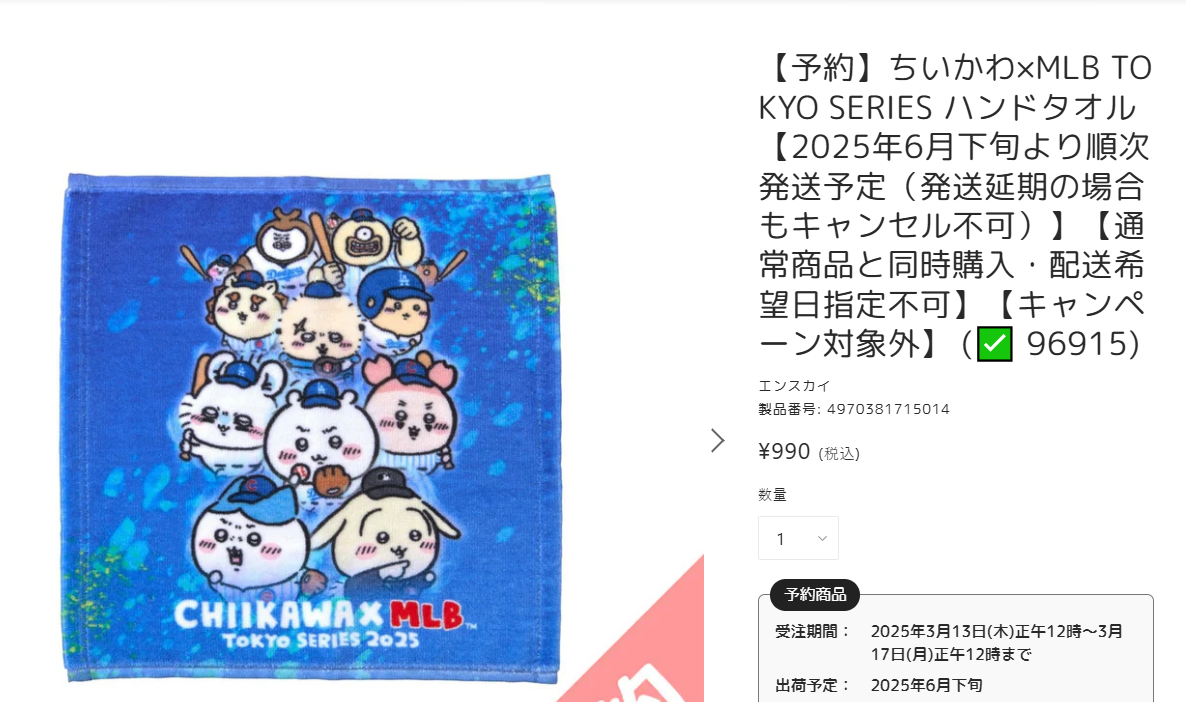1186x702 pixels.
Task: Click the product number 4970381715014
Action: tap(888, 409)
